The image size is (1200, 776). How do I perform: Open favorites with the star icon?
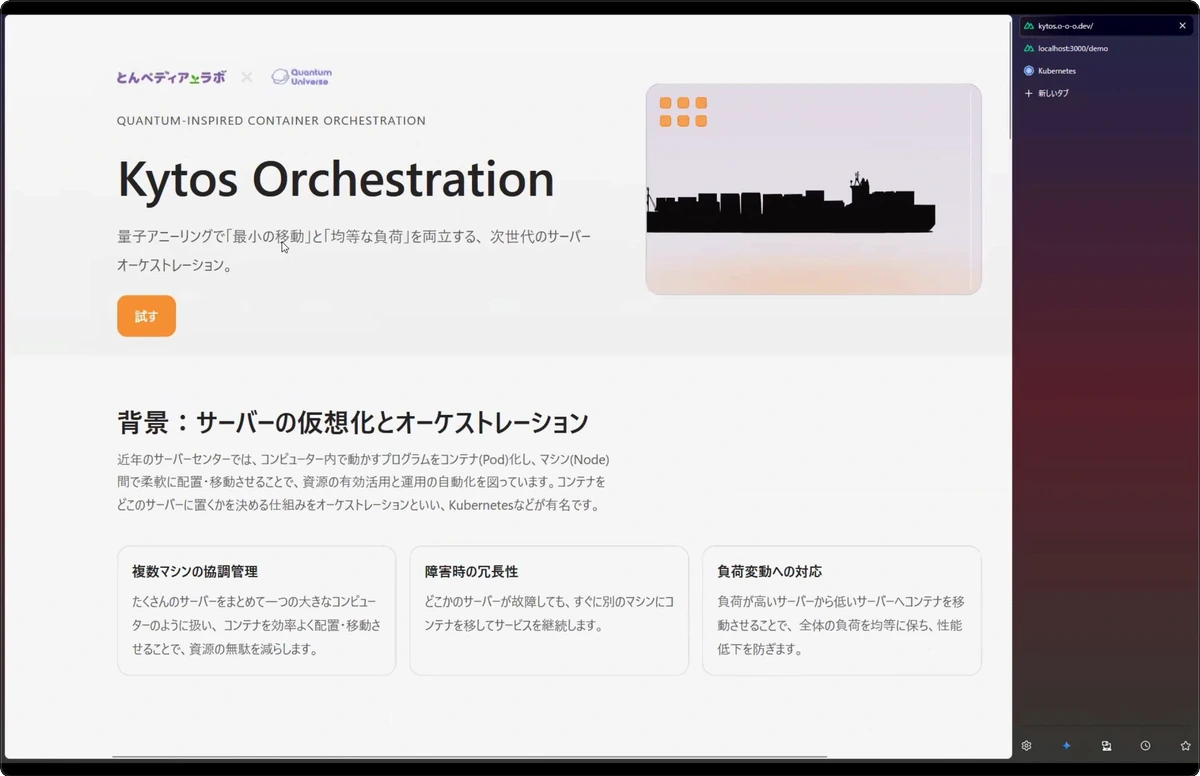point(1183,745)
